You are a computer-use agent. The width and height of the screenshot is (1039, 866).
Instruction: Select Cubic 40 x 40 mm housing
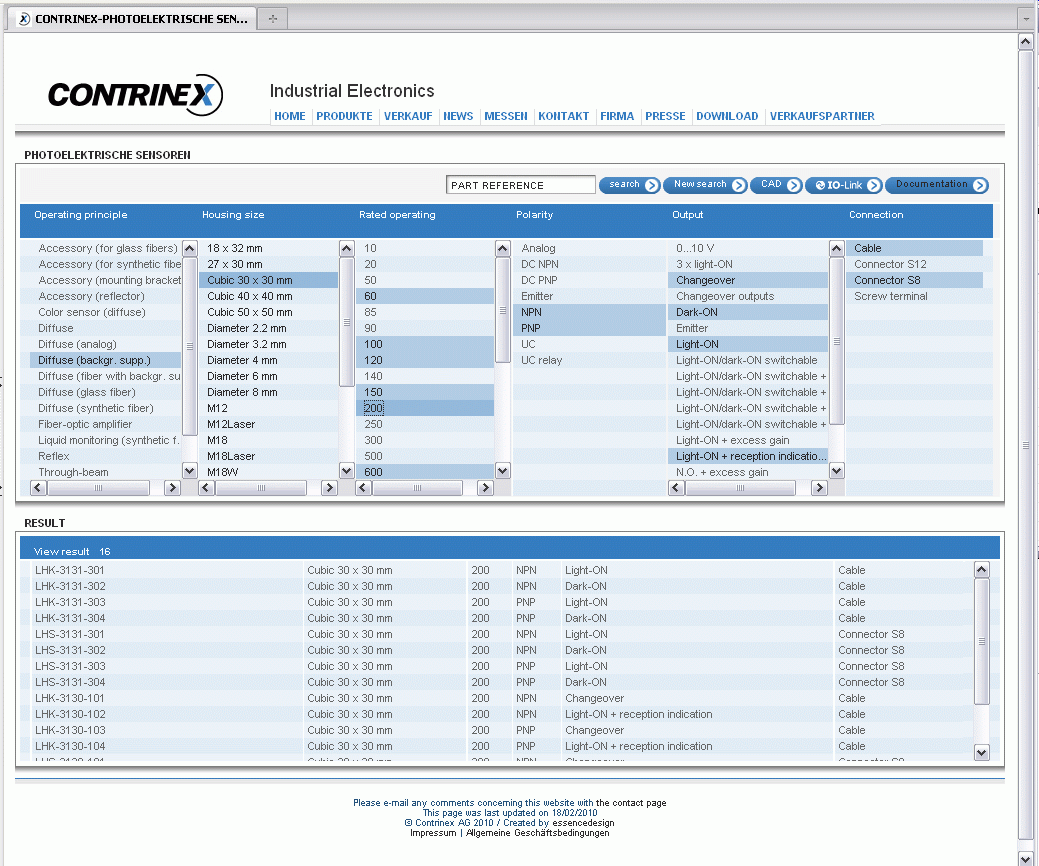point(250,296)
